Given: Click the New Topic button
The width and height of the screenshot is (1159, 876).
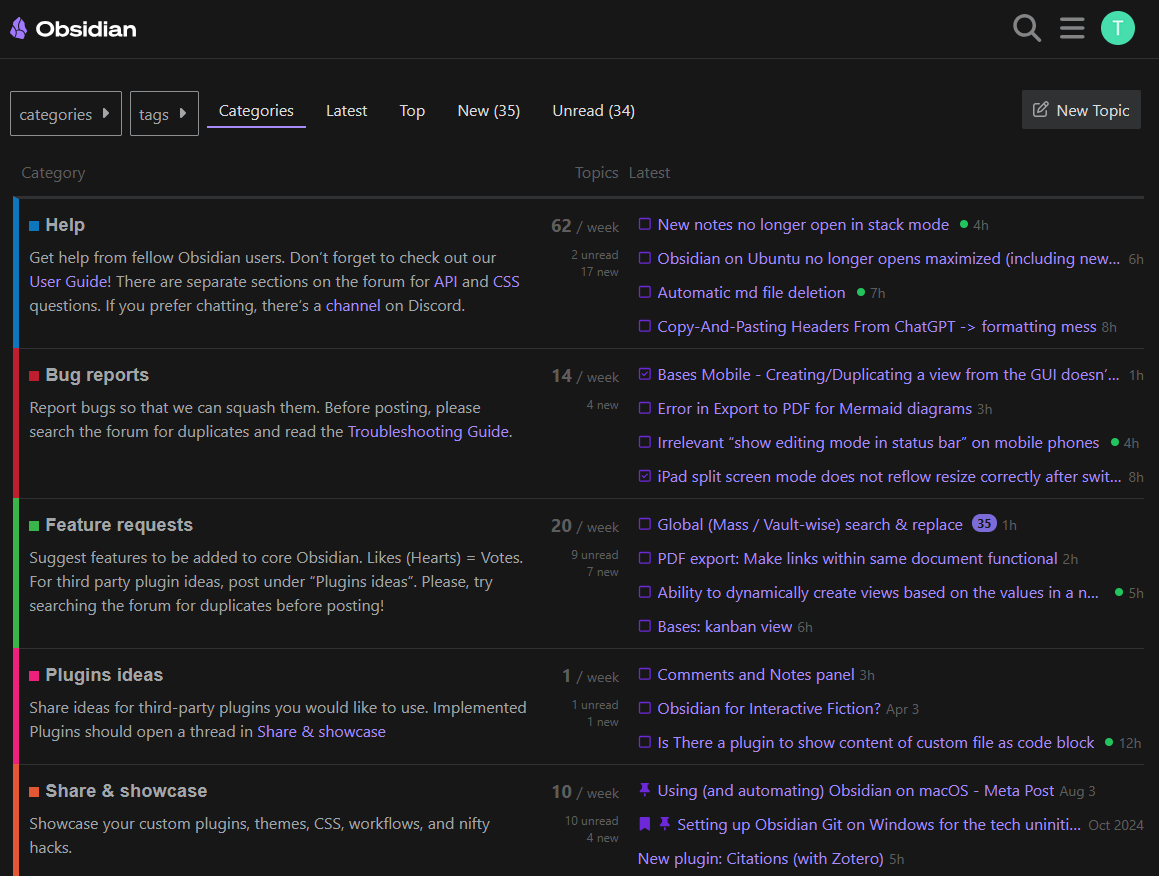Looking at the screenshot, I should tap(1081, 110).
